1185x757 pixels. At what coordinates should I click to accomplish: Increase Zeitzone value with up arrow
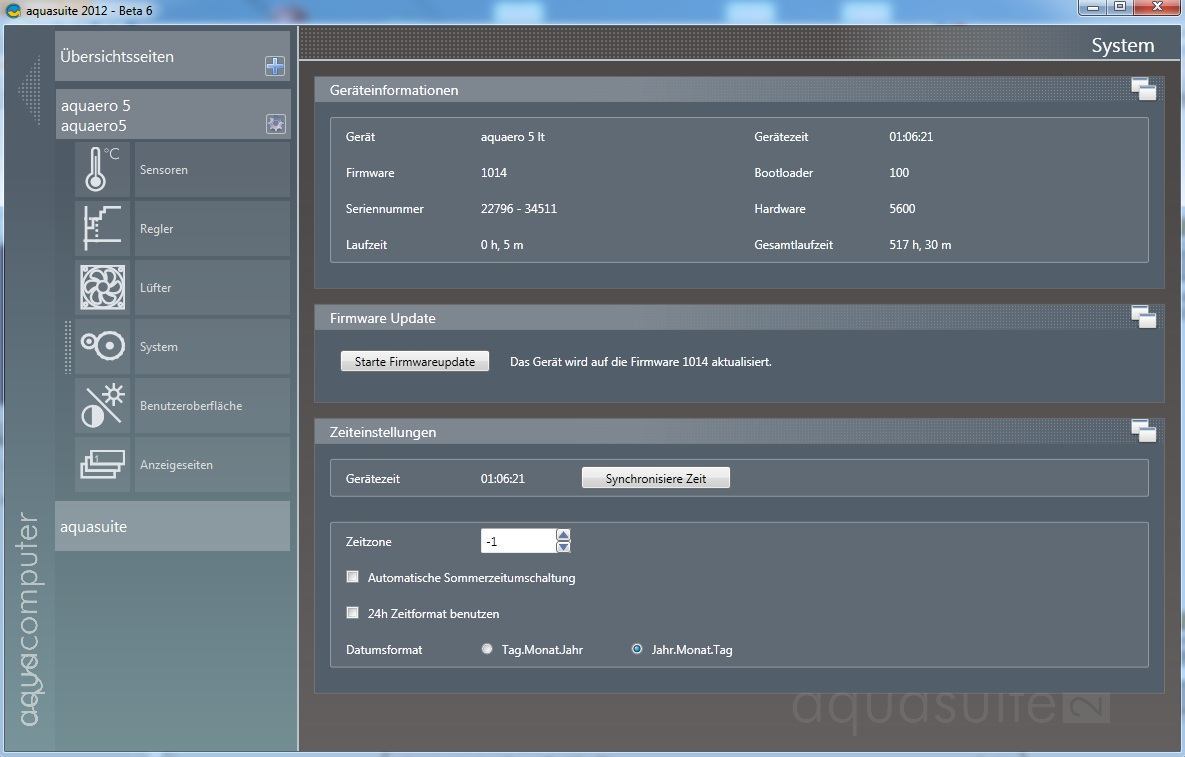pos(563,535)
